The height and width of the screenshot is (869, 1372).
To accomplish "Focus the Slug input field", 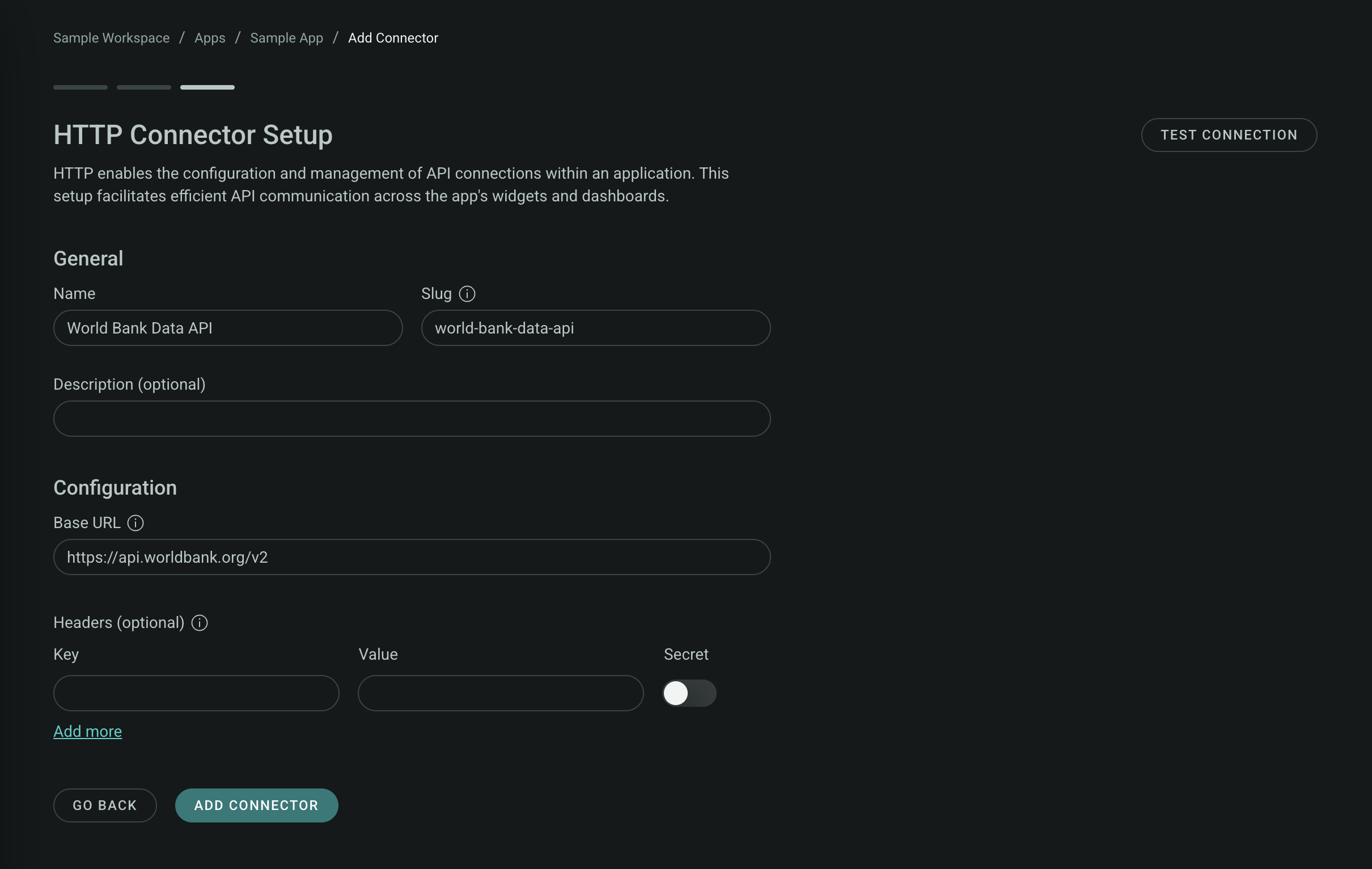I will [x=595, y=328].
